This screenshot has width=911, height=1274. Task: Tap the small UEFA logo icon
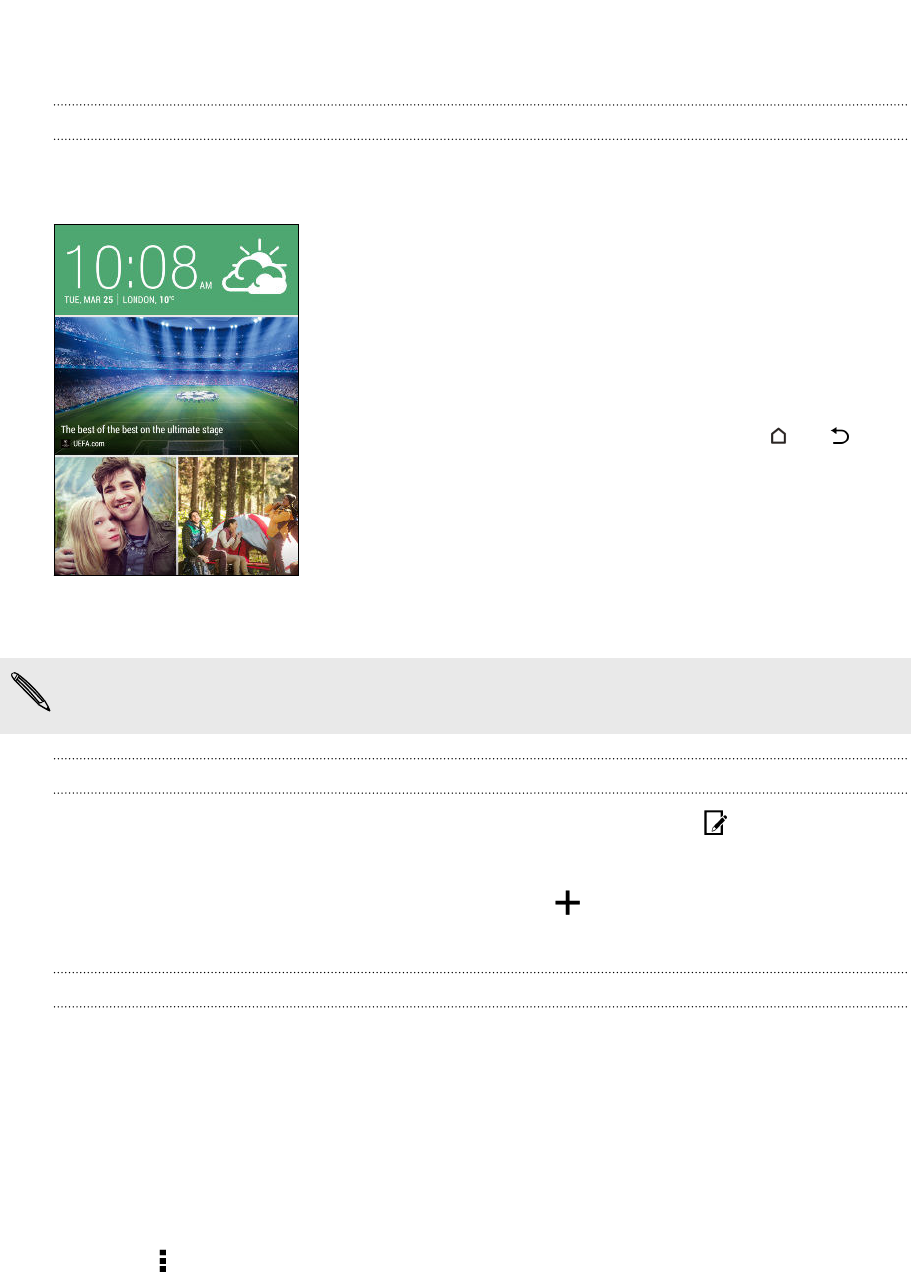(x=66, y=443)
